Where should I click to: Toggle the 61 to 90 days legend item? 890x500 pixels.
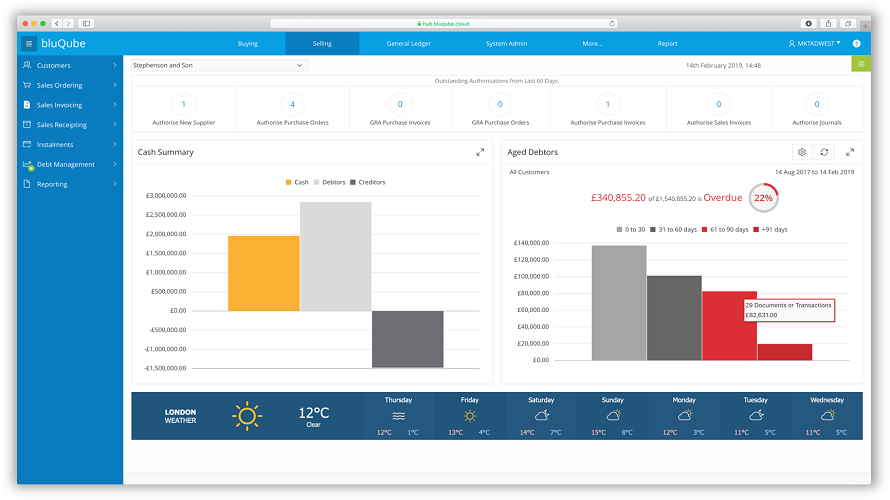coord(725,229)
